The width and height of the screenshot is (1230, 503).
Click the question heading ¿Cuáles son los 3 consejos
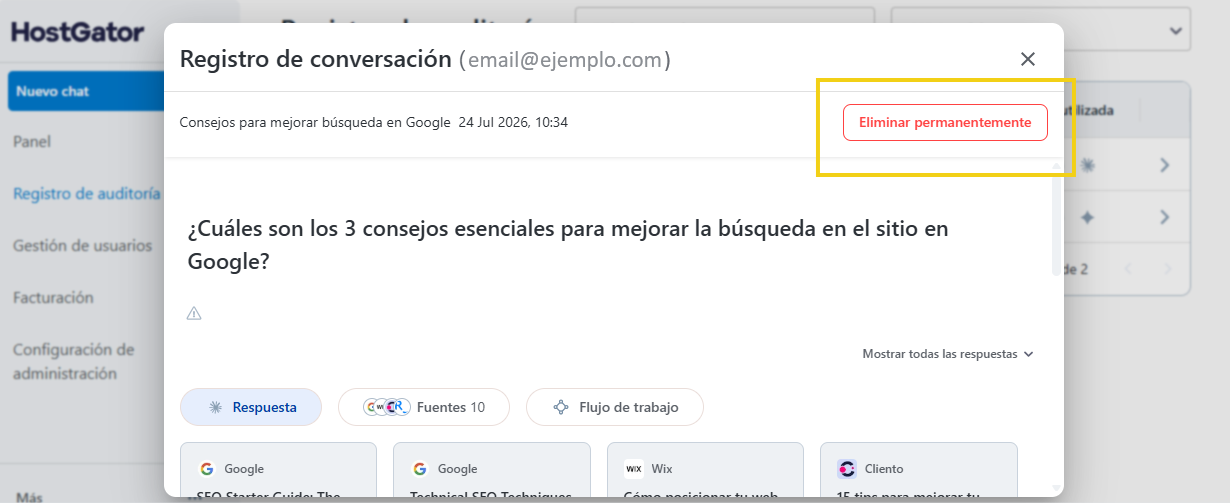pos(568,245)
